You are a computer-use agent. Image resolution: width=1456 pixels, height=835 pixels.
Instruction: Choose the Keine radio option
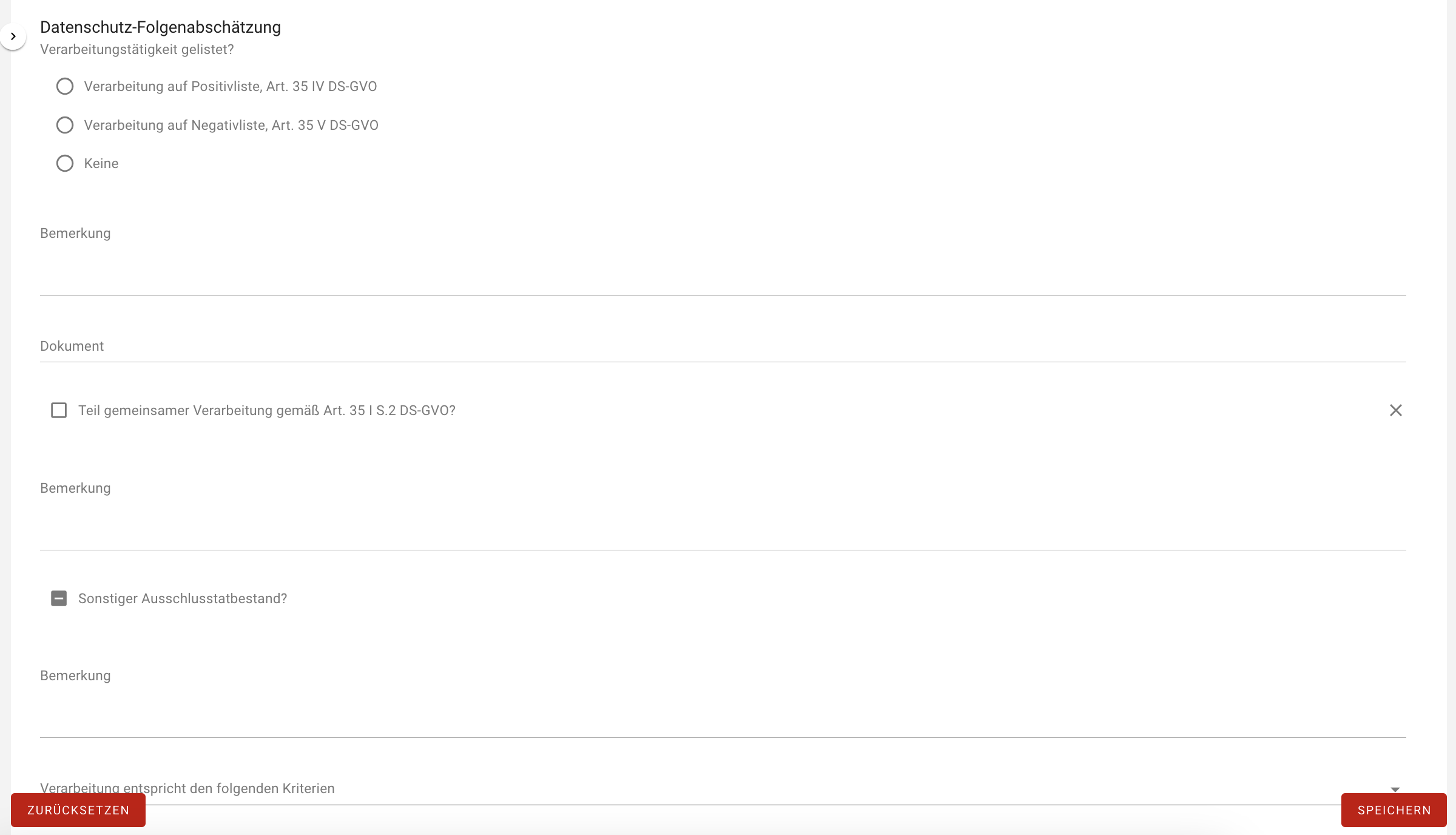coord(65,163)
